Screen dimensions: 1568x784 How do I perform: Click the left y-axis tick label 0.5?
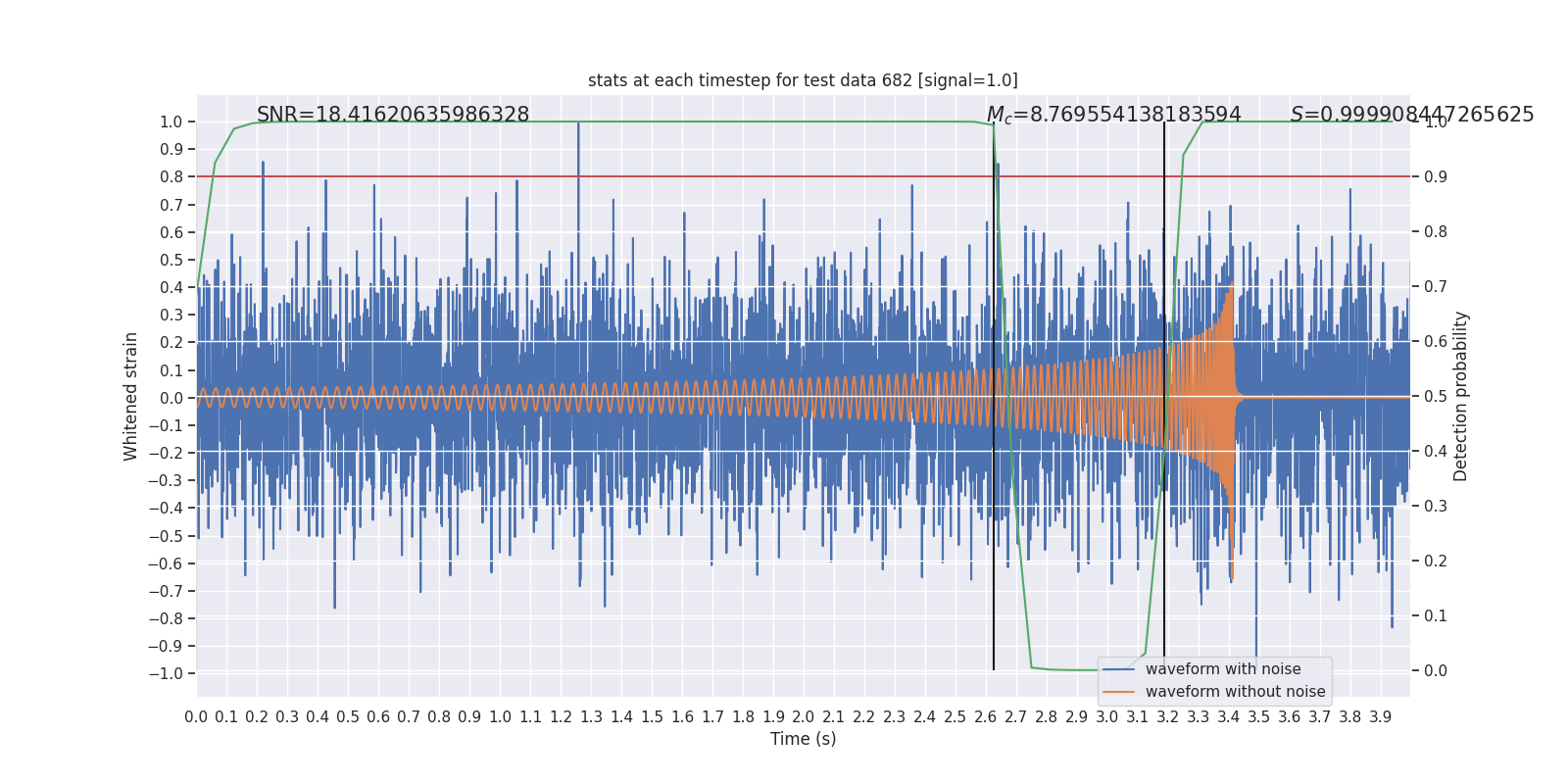[171, 260]
